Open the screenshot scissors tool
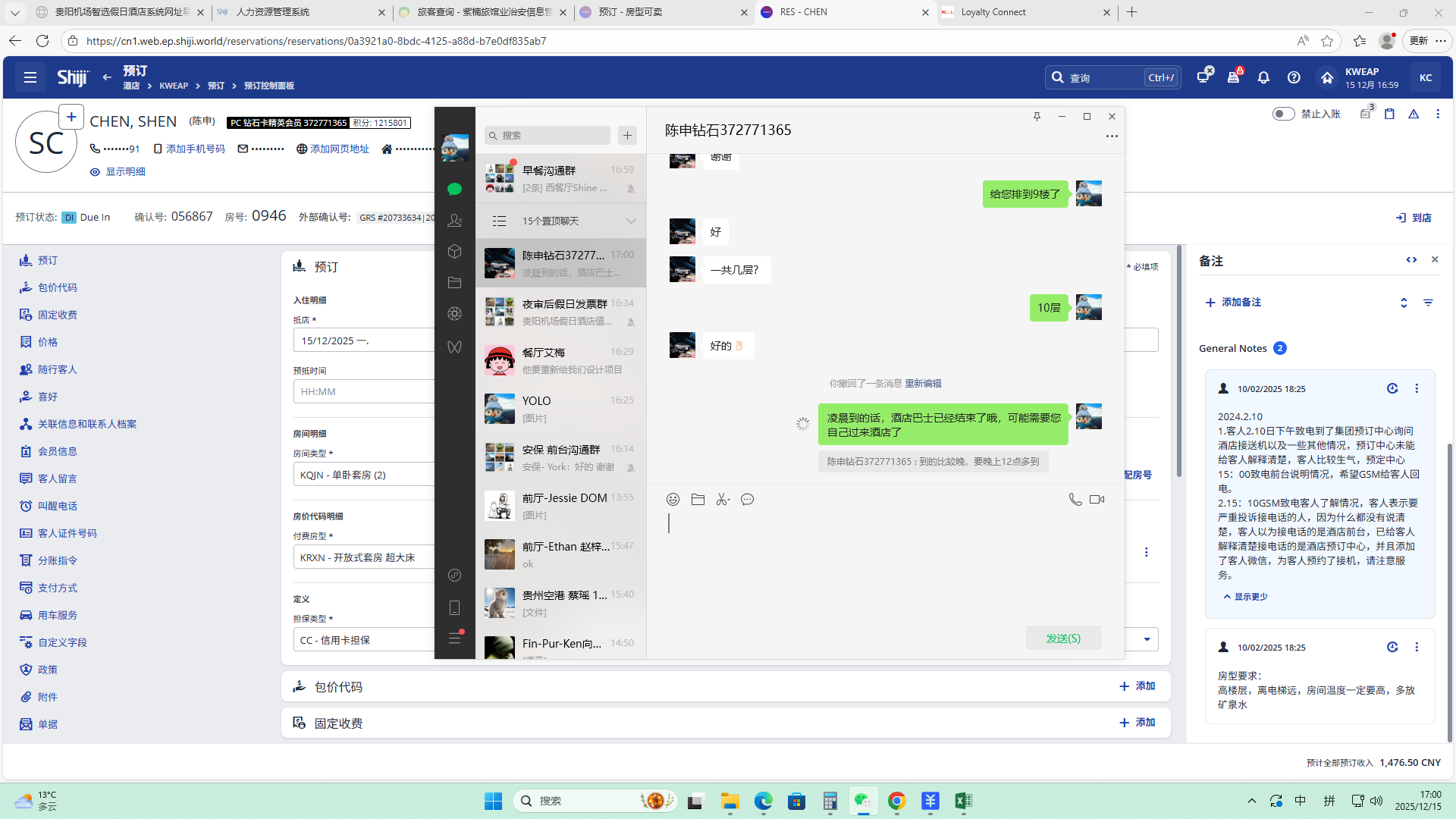Image resolution: width=1456 pixels, height=819 pixels. [x=723, y=499]
